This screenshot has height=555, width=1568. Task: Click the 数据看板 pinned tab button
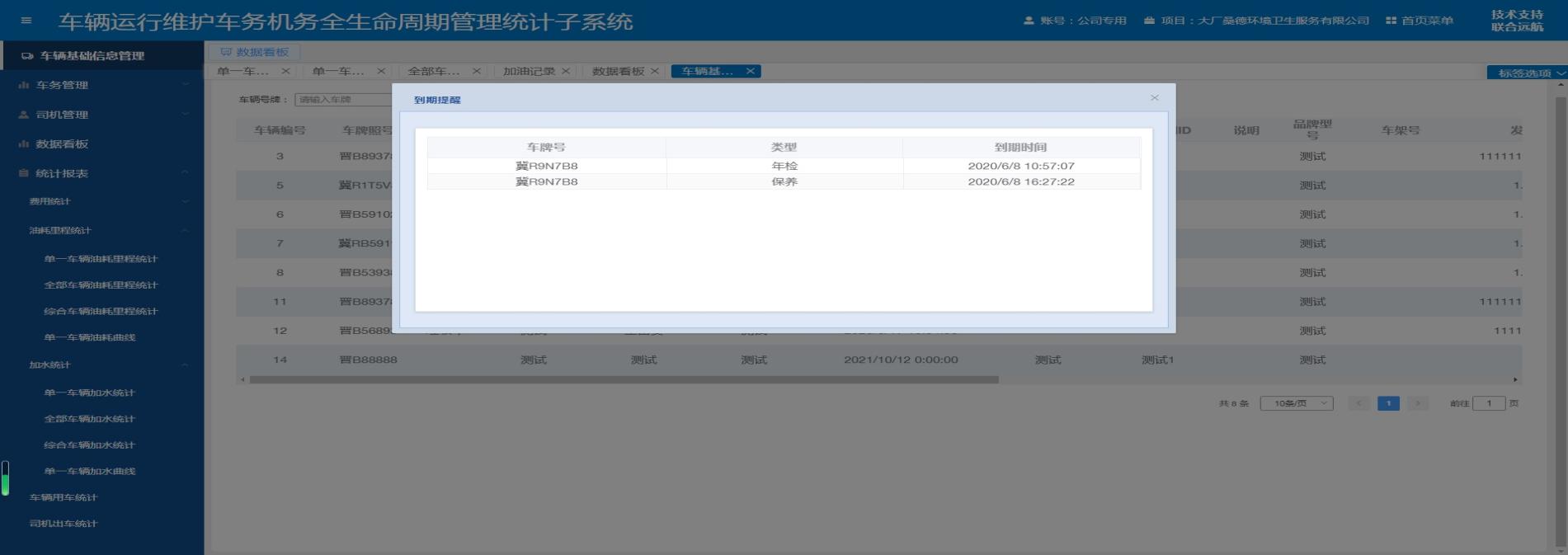[x=254, y=52]
